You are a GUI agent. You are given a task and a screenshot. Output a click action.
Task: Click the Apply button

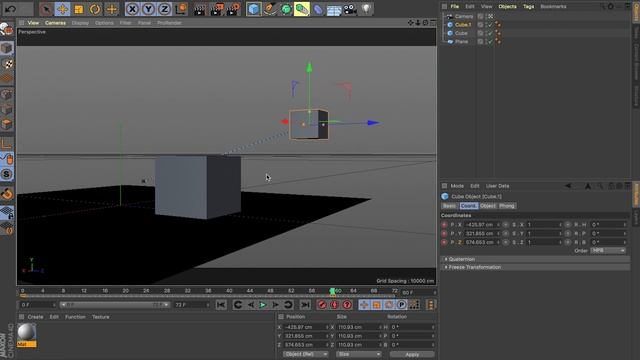pyautogui.click(x=412, y=355)
